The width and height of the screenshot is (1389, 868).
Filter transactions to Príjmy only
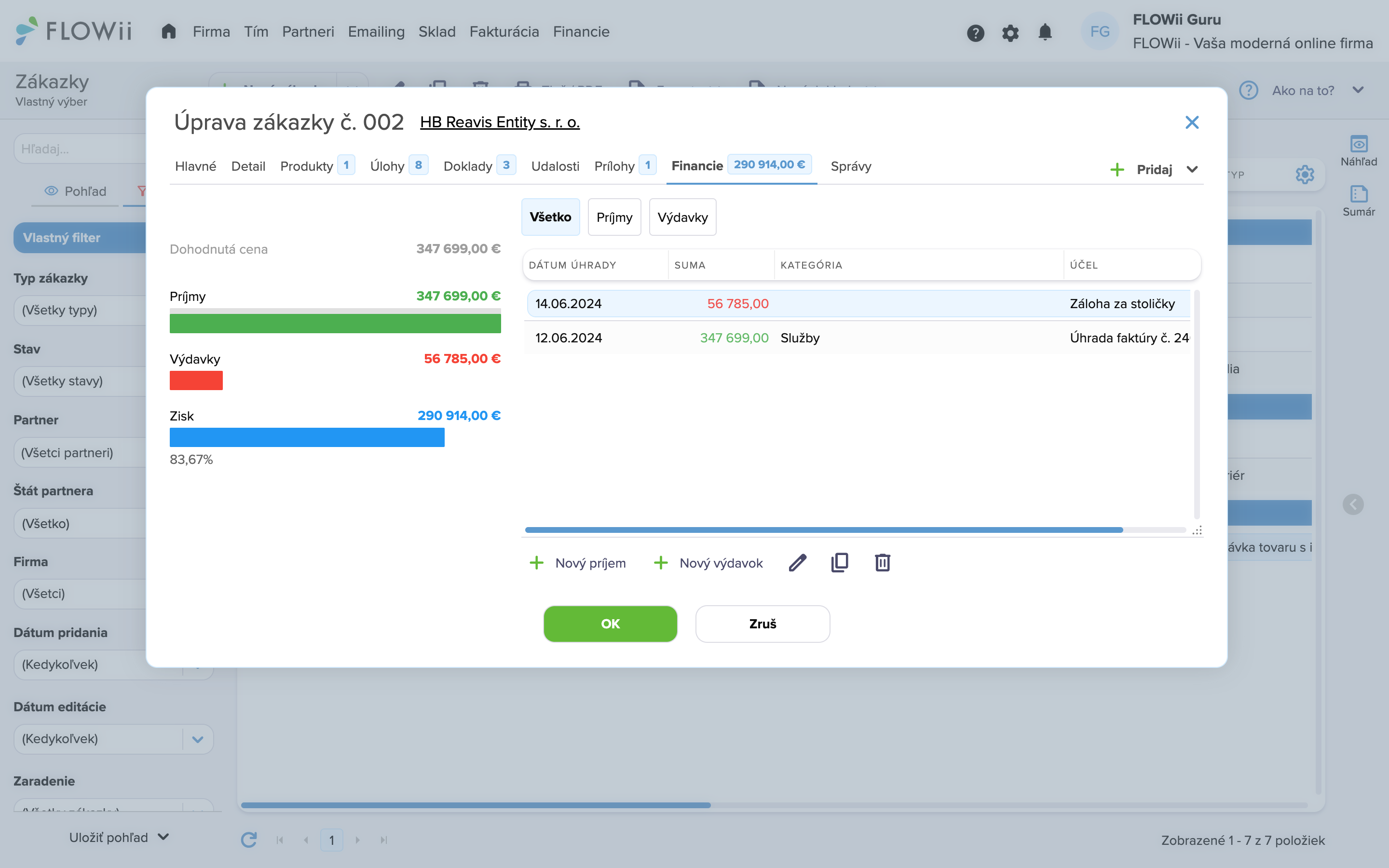(x=614, y=217)
